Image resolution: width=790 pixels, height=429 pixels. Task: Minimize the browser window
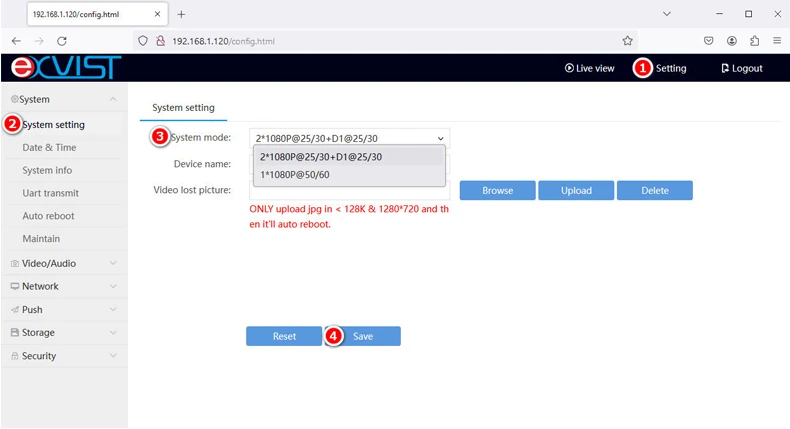point(719,14)
